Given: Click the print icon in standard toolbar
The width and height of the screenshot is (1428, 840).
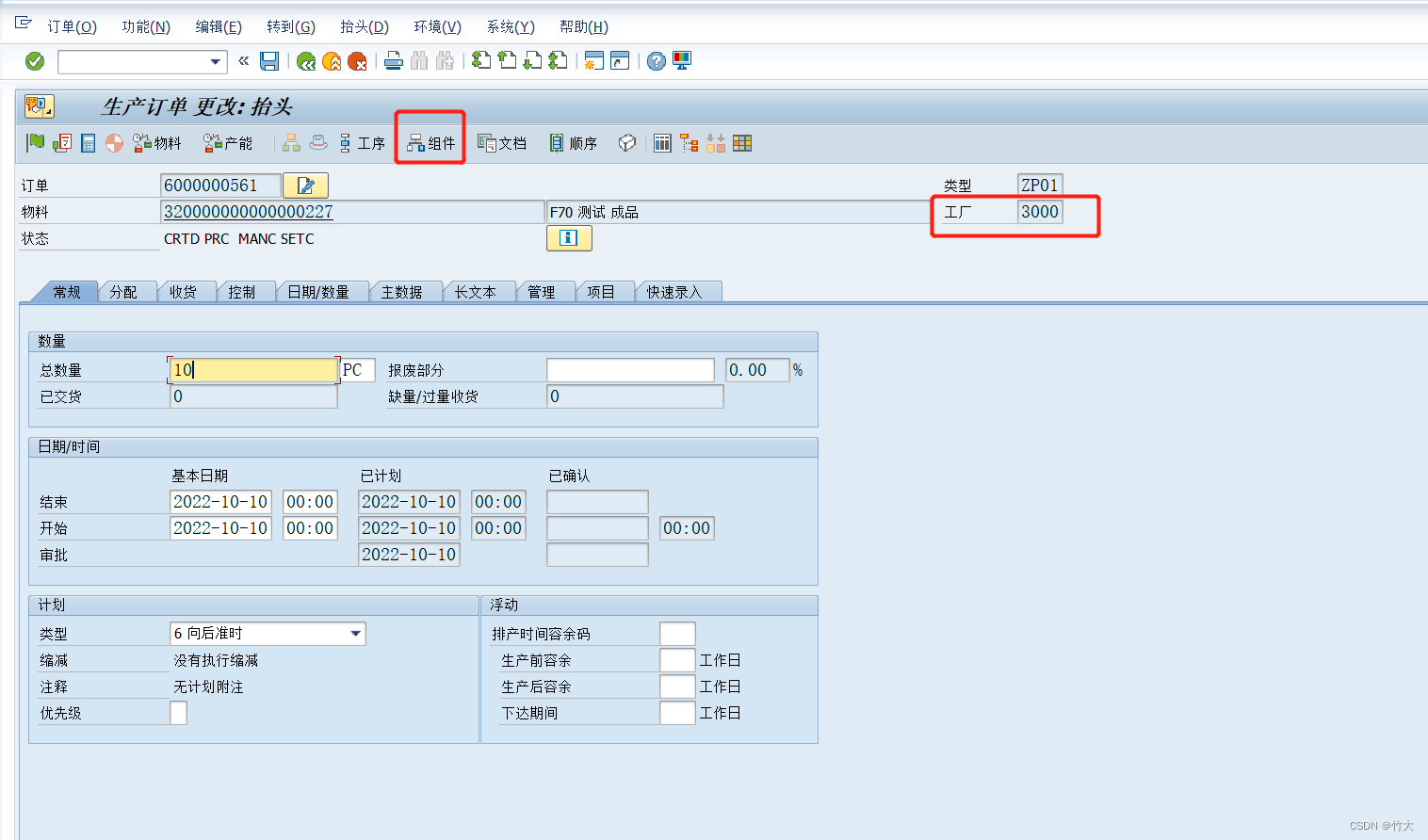Looking at the screenshot, I should [x=393, y=60].
